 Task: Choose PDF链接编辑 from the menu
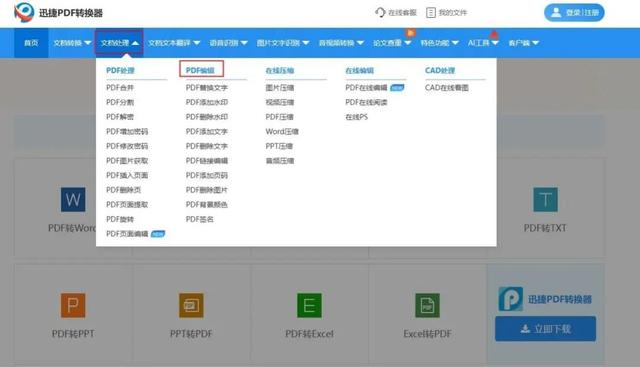[x=207, y=161]
